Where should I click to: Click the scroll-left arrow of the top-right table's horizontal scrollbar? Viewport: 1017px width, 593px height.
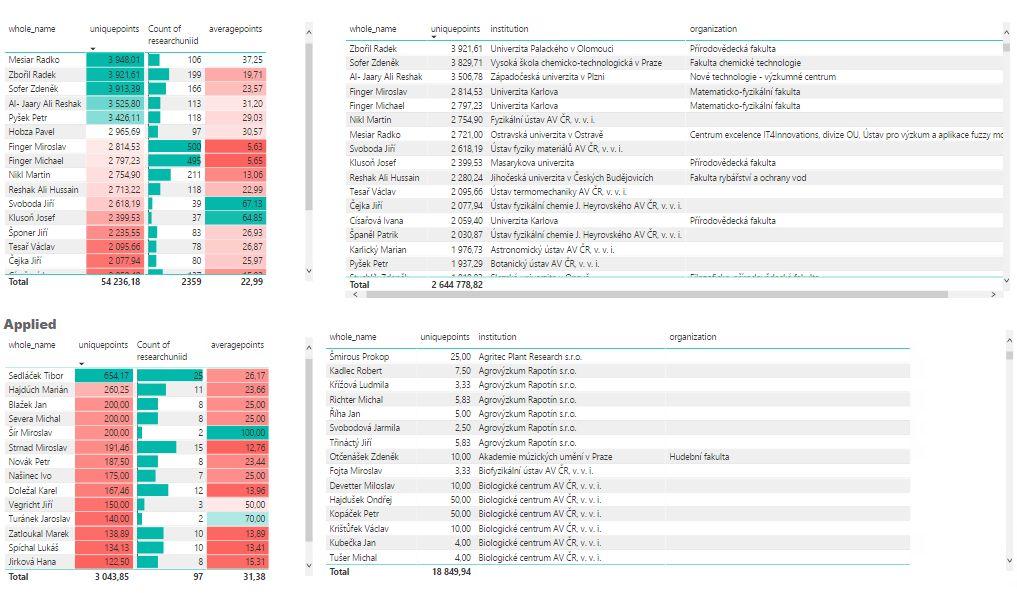[x=352, y=294]
